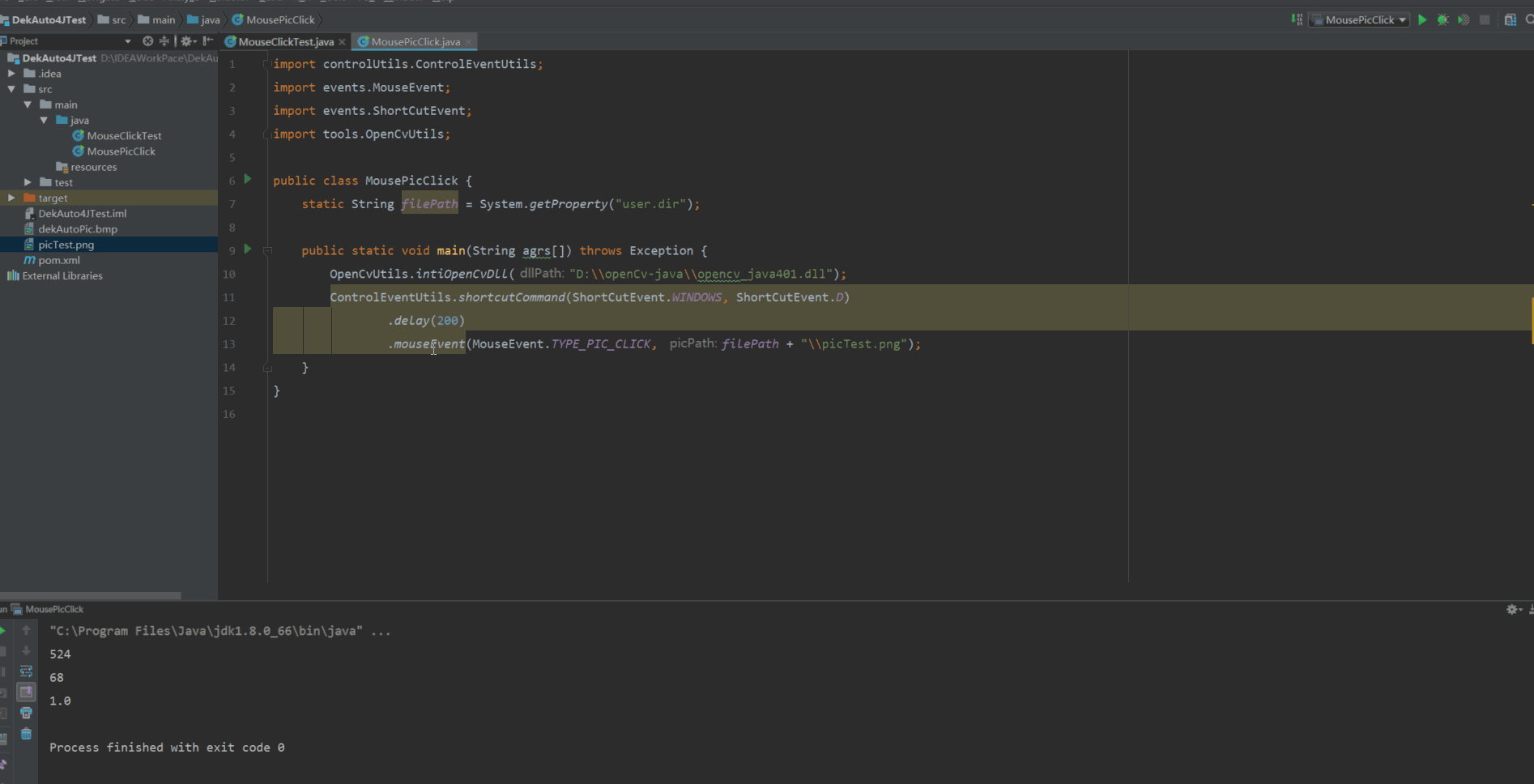Toggle scroll to end in console
Image resolution: width=1534 pixels, height=784 pixels.
[26, 692]
